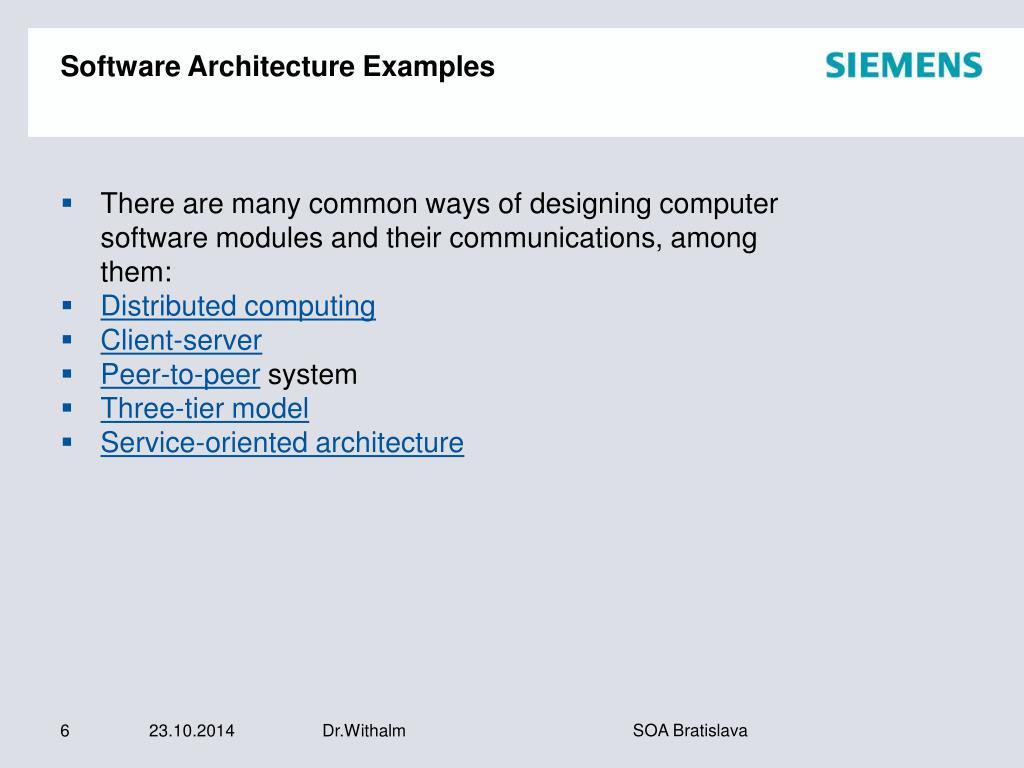This screenshot has height=768, width=1024.
Task: Click the bullet beside Three-tier model
Action: (67, 406)
